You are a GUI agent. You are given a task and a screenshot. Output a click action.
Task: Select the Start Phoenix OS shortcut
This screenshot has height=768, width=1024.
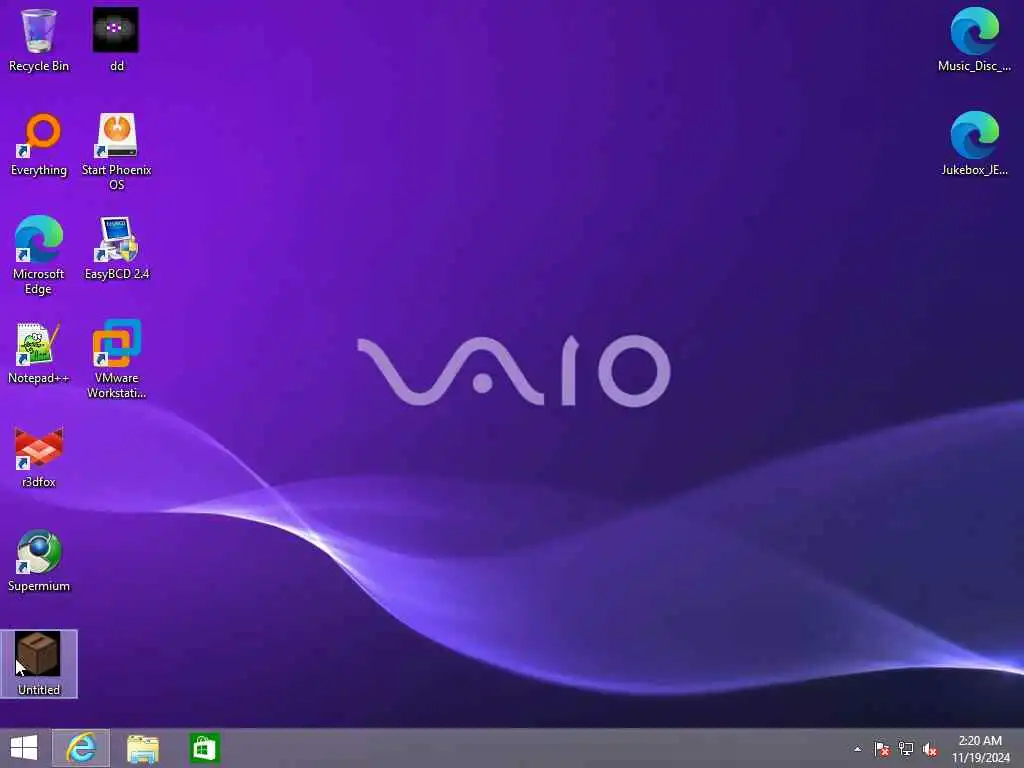[116, 152]
